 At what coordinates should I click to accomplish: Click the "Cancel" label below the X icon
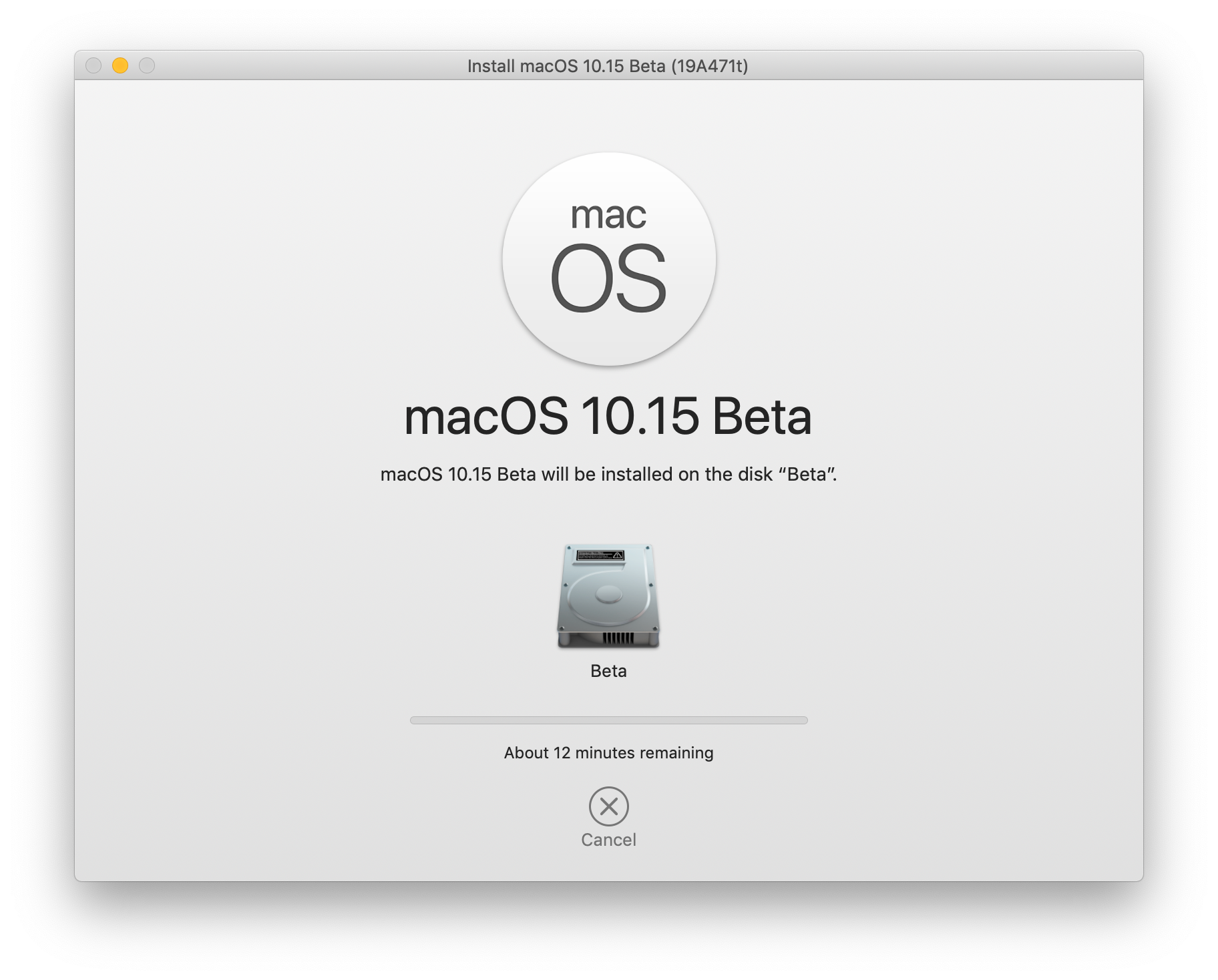(608, 840)
